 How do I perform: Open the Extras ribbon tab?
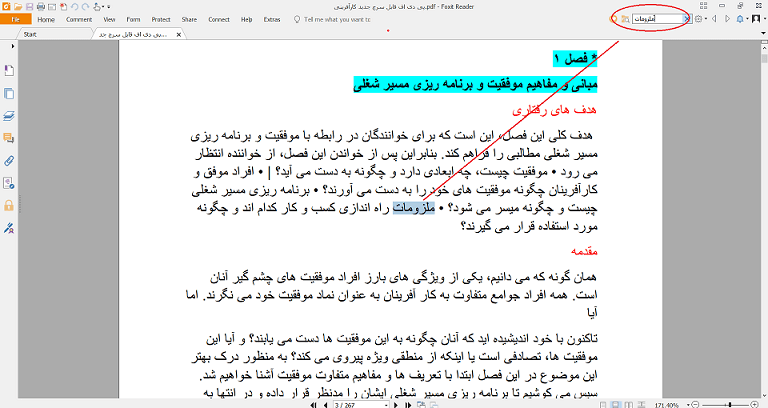point(272,20)
